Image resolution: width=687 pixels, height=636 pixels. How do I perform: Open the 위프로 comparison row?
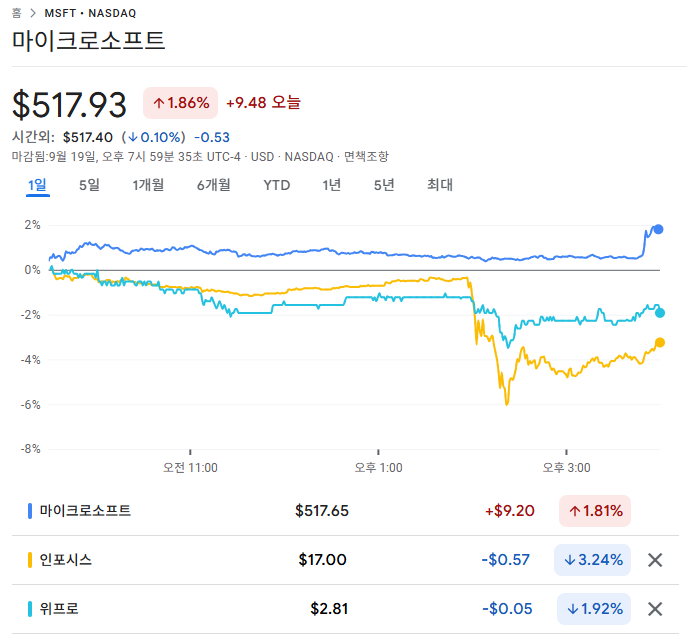(345, 609)
